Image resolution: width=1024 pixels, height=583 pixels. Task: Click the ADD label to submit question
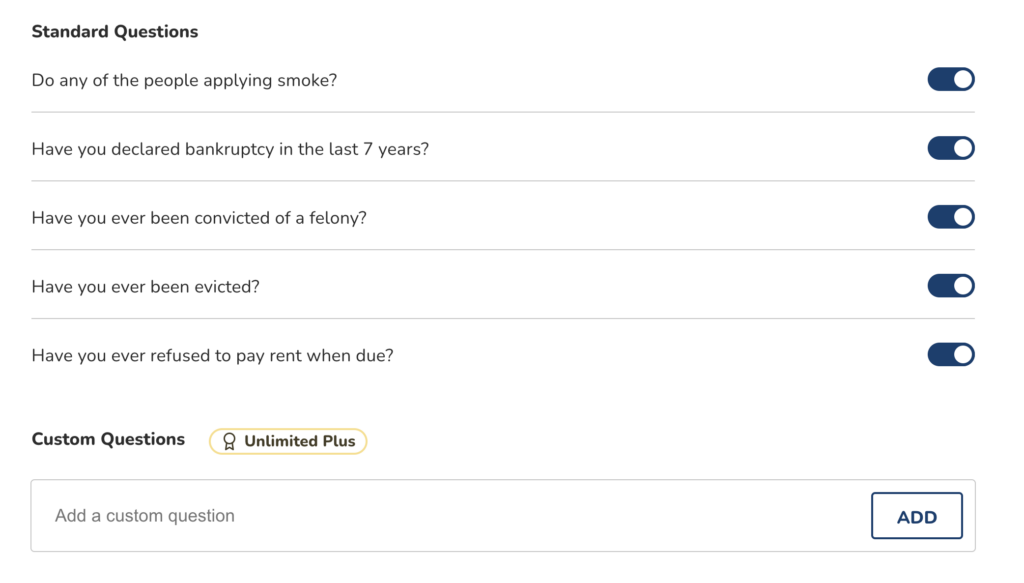916,515
